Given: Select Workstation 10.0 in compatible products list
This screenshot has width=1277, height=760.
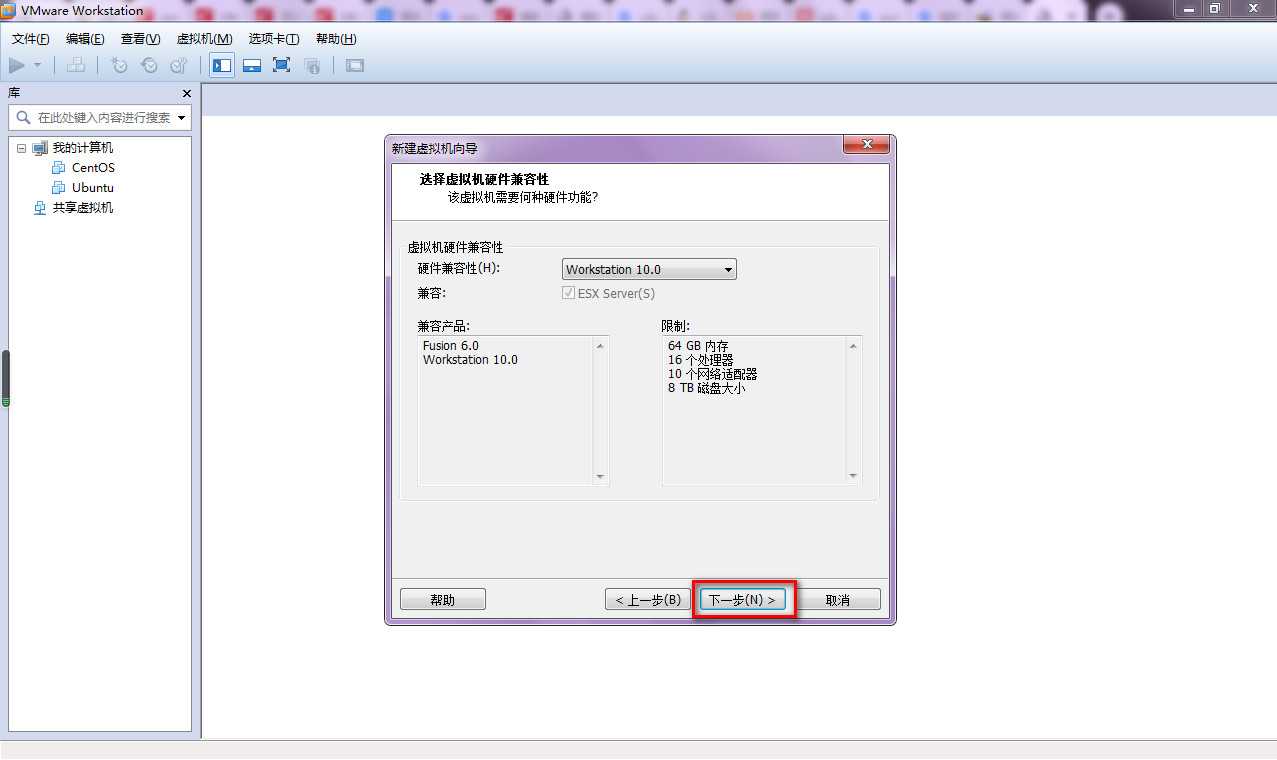Looking at the screenshot, I should tap(470, 360).
